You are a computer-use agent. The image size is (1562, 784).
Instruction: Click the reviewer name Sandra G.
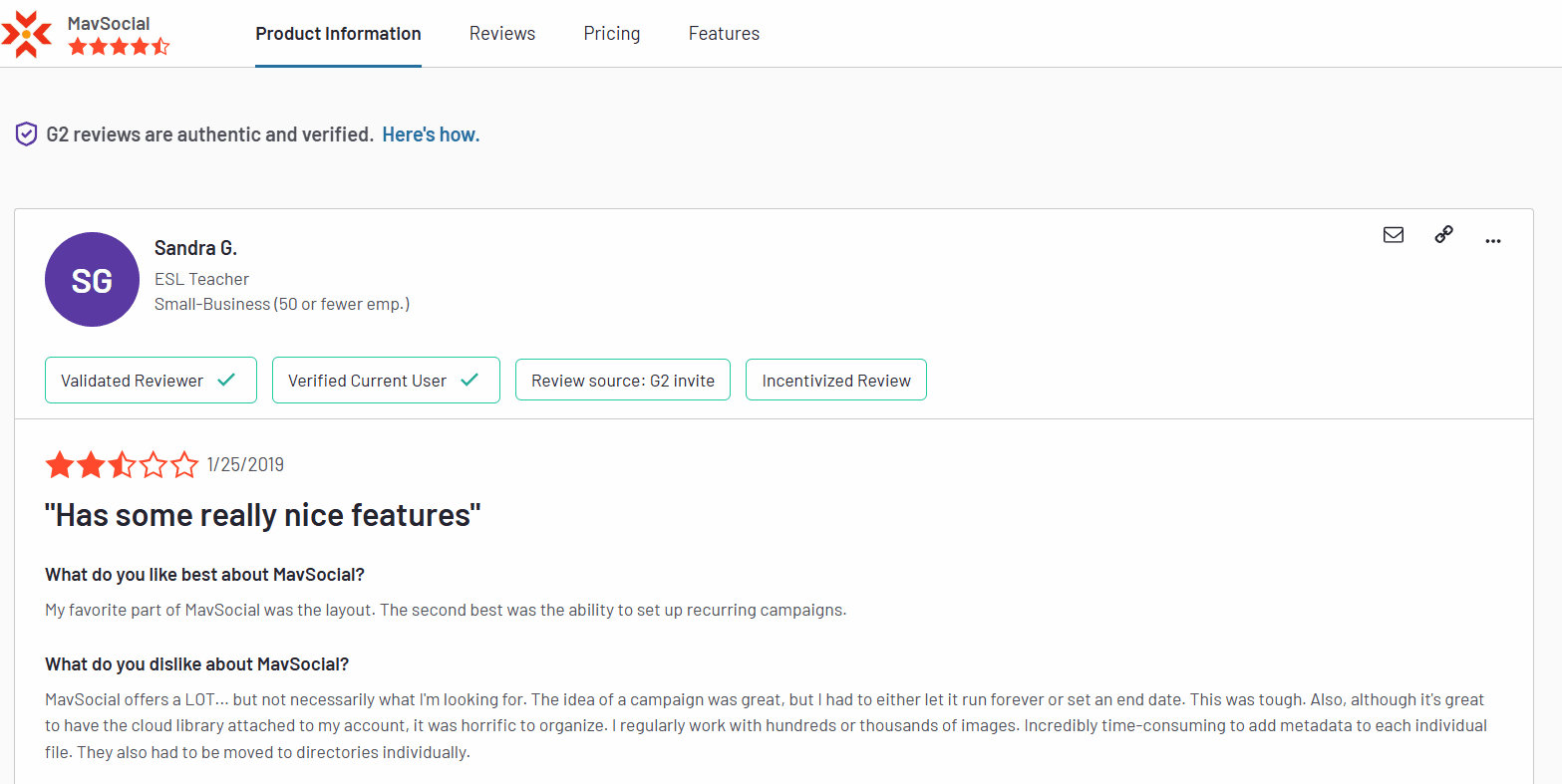pos(195,248)
